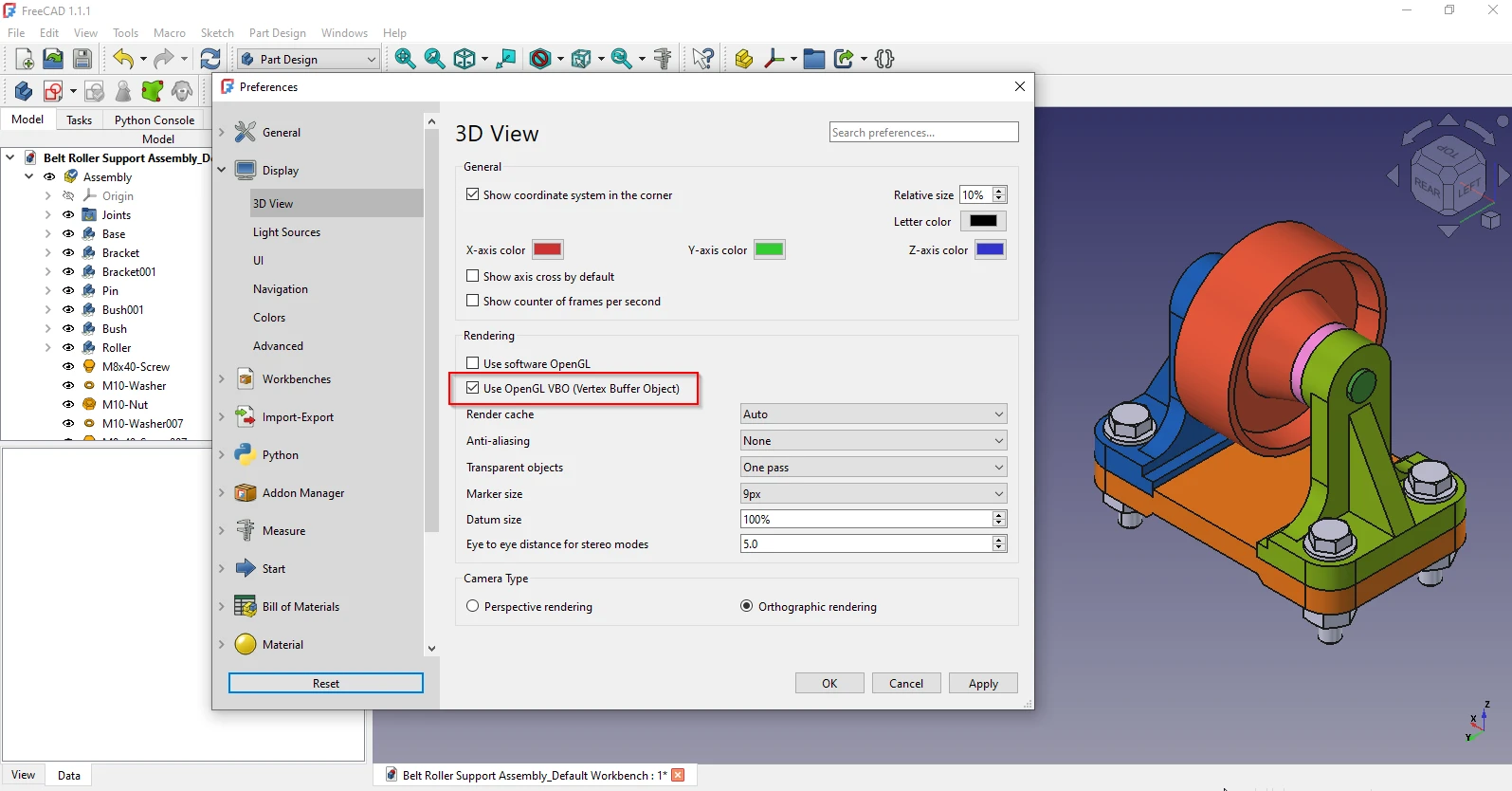This screenshot has height=791, width=1512.
Task: Click the yellow Part container icon
Action: [744, 59]
